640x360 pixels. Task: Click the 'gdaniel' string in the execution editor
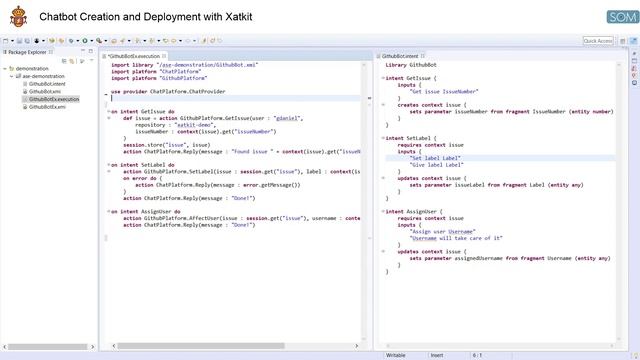pyautogui.click(x=287, y=118)
